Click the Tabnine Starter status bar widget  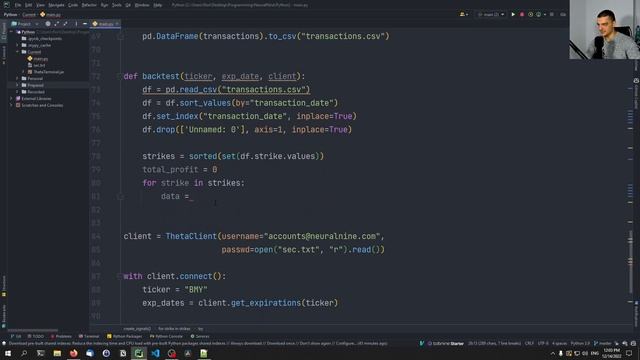pyautogui.click(x=445, y=343)
